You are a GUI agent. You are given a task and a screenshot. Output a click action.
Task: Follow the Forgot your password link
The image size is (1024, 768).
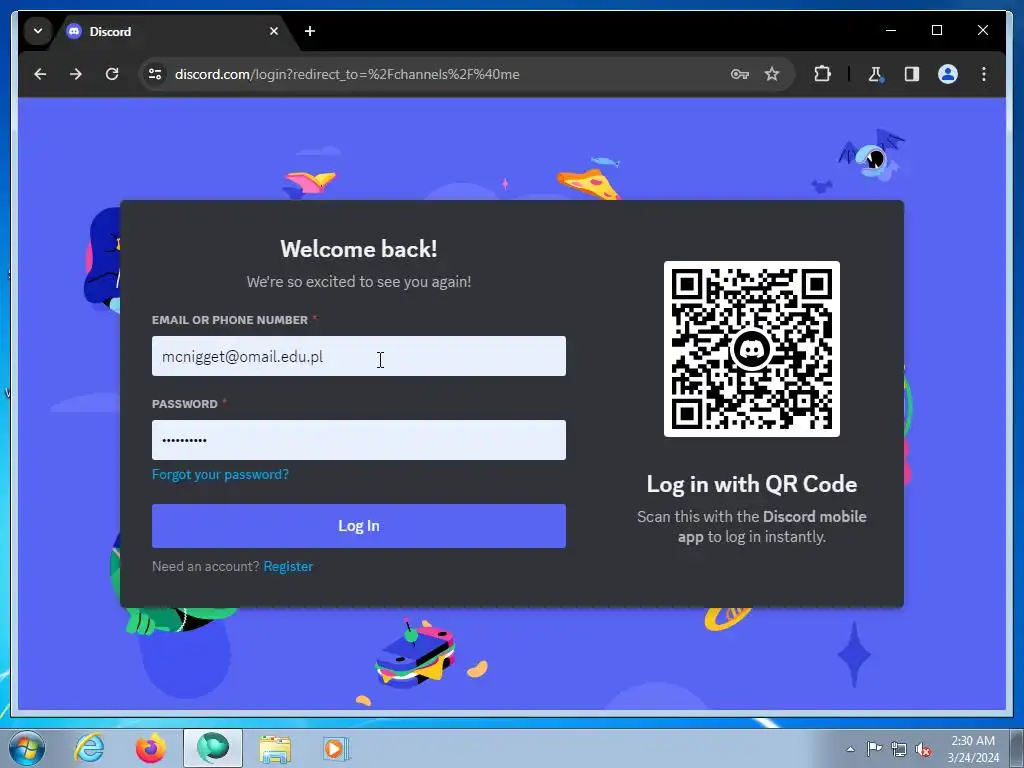(220, 474)
